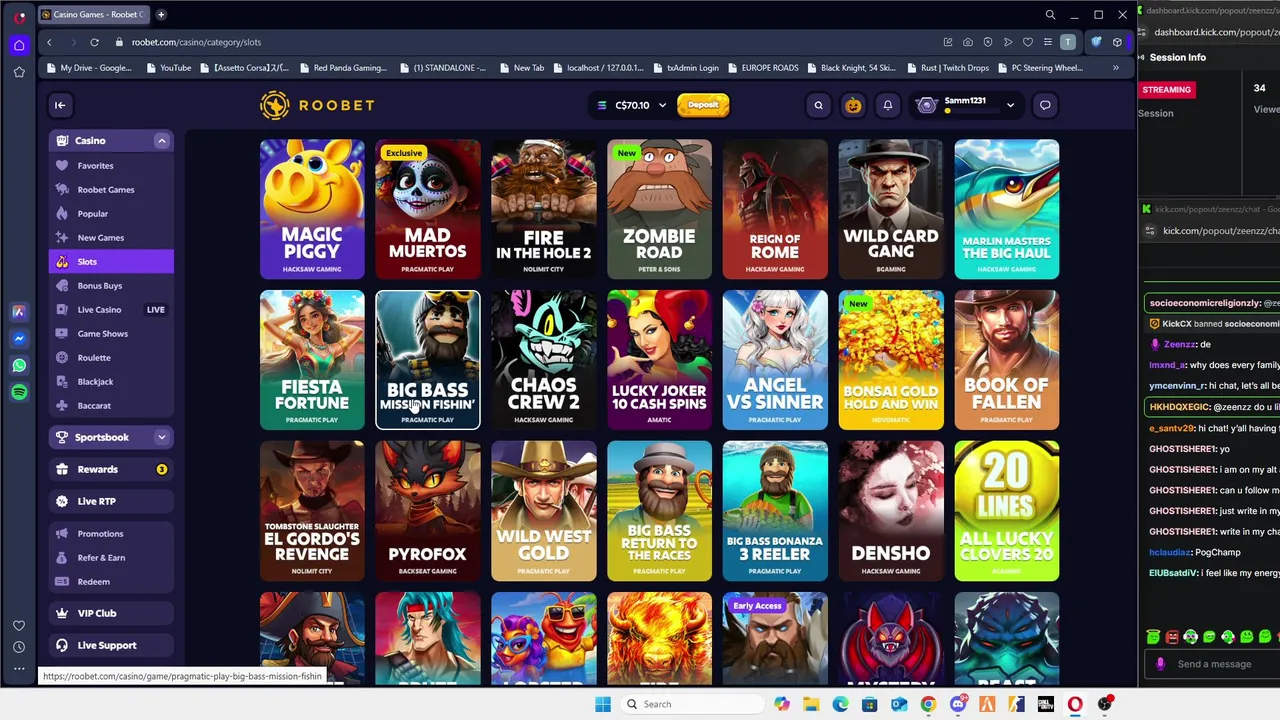Viewport: 1280px width, 720px height.
Task: Open the notifications bell
Action: point(887,105)
